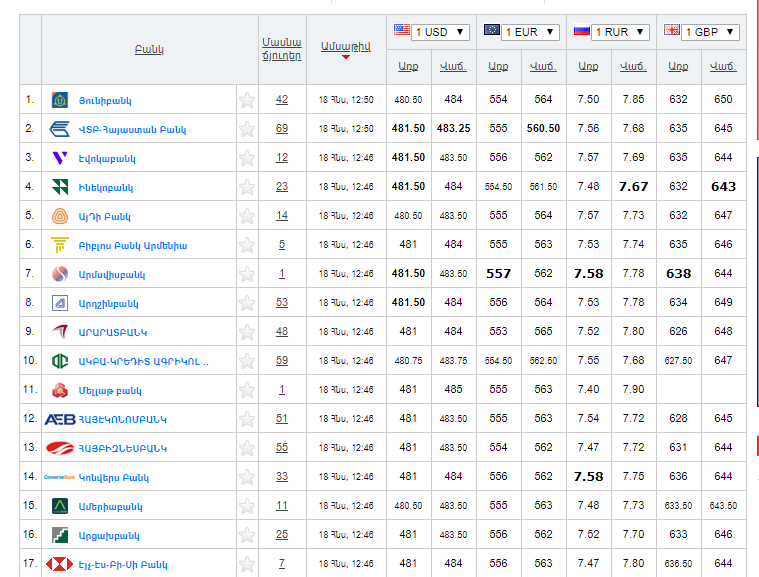Sort by GBP buy rate header
Viewport: 759px width, 577px height.
click(678, 67)
